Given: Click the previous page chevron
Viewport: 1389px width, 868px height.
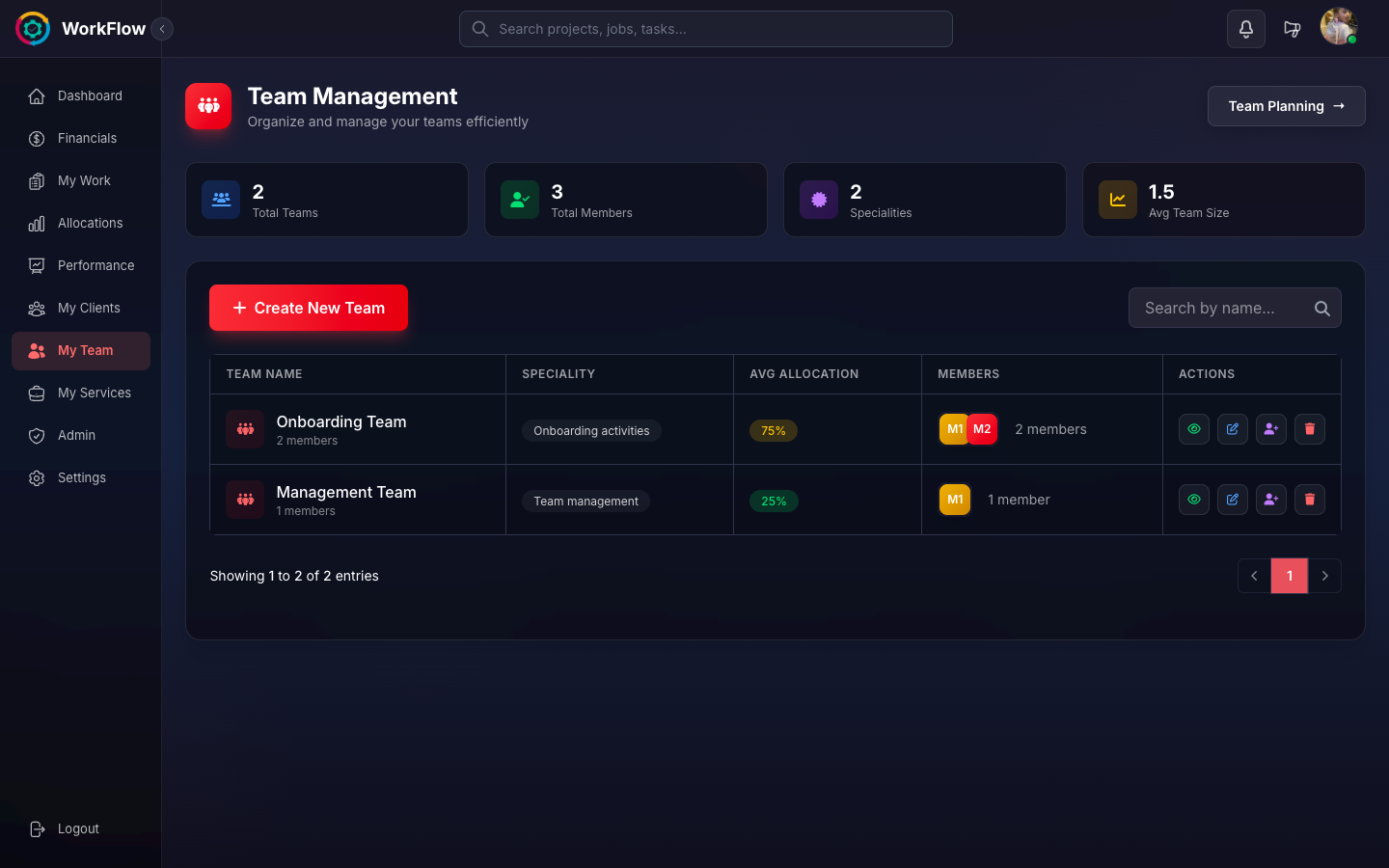Looking at the screenshot, I should [1254, 576].
